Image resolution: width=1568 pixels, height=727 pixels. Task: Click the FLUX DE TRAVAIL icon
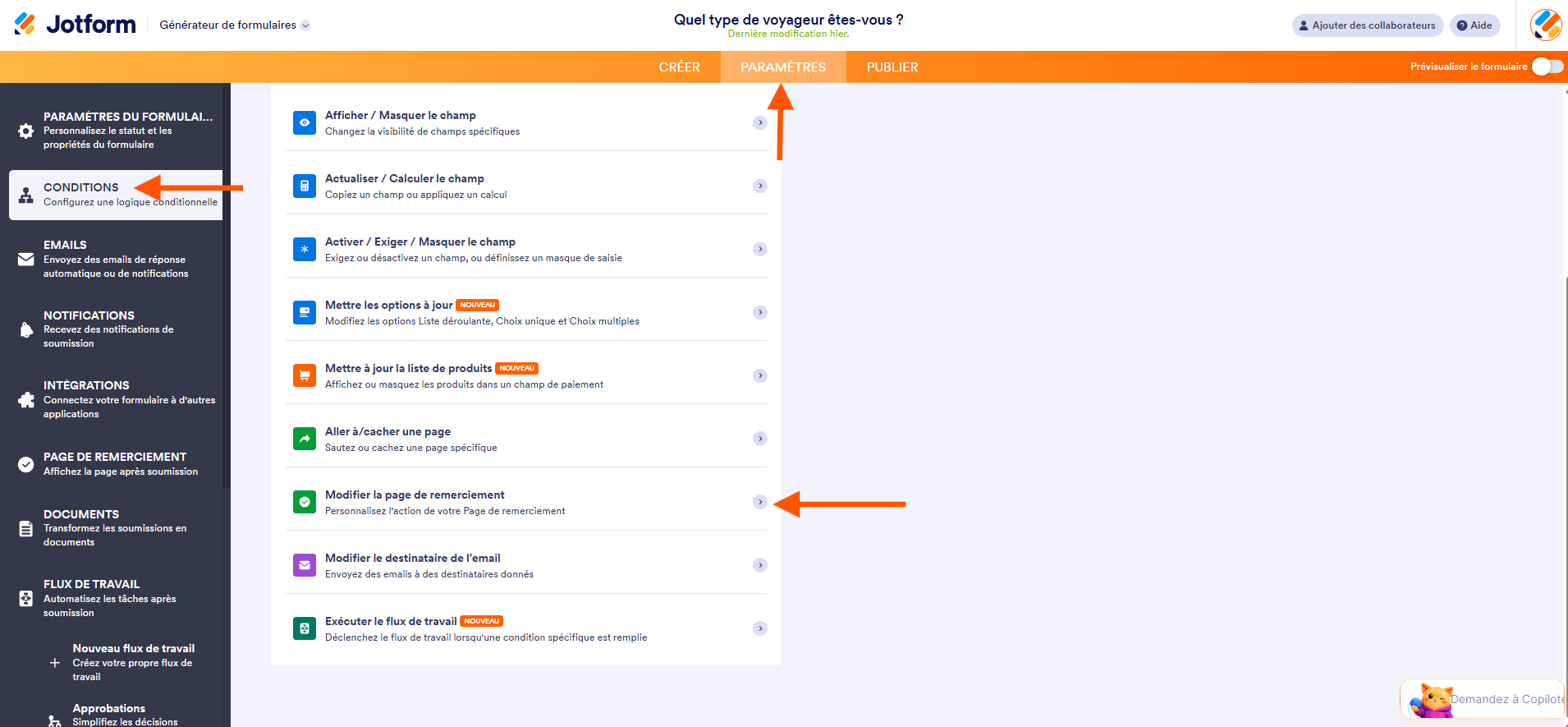(26, 599)
